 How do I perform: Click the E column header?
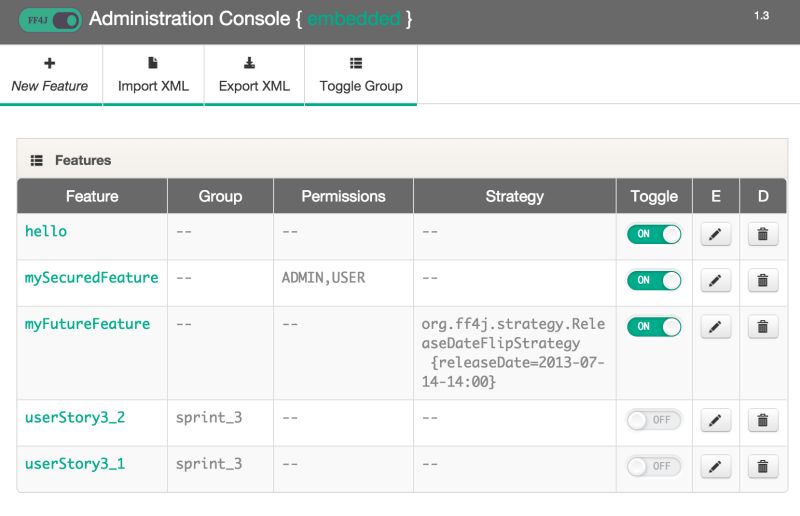(716, 196)
